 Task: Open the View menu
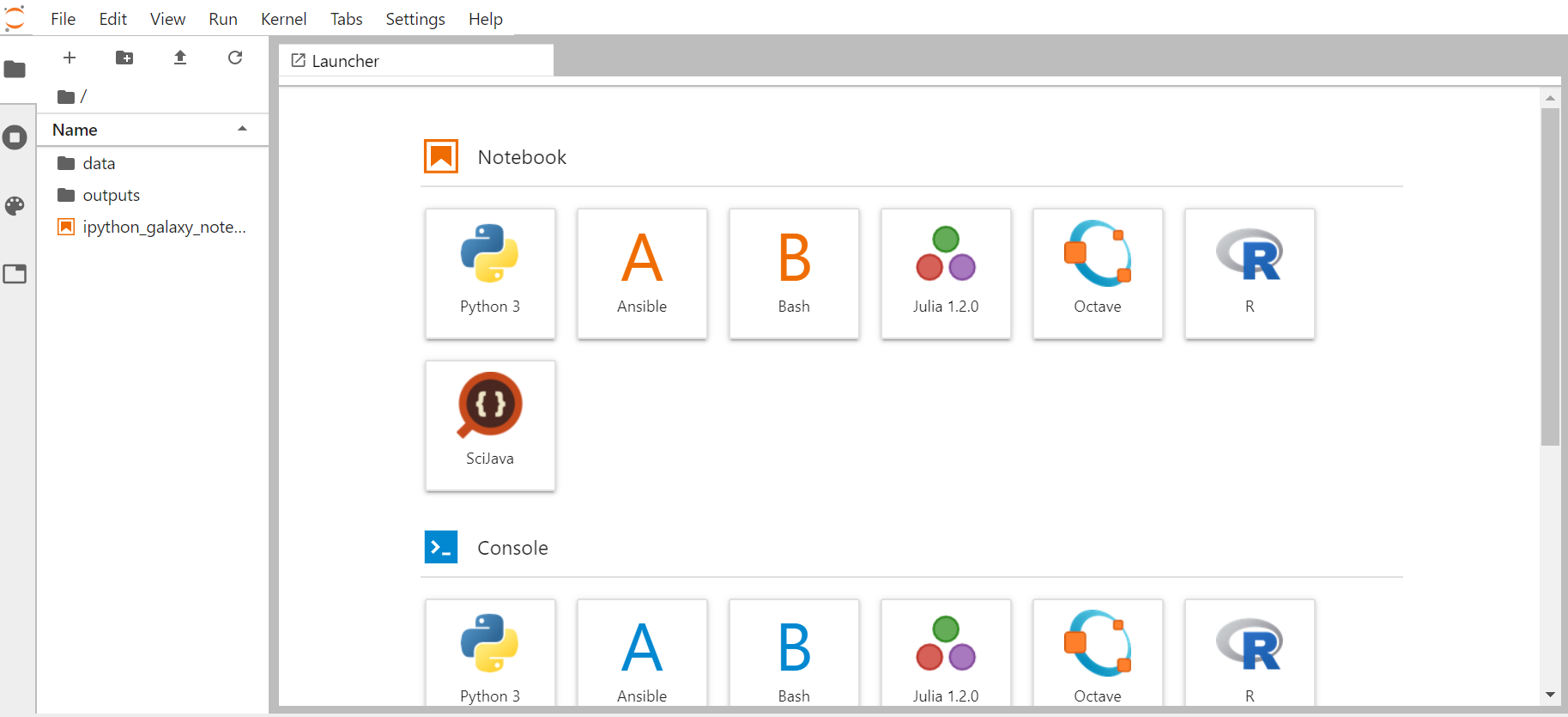pos(167,19)
